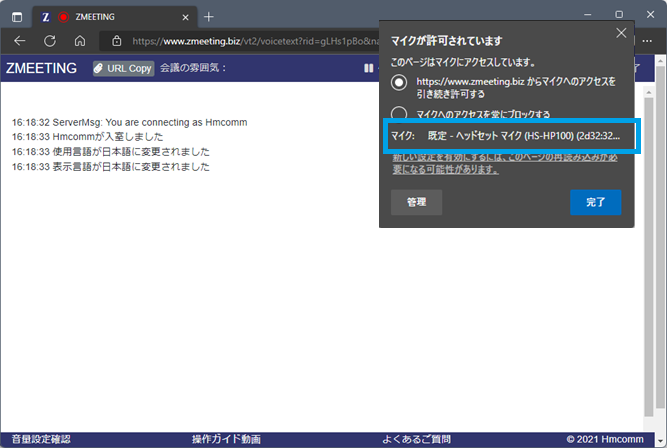The image size is (667, 448).
Task: Click the pause icon in ZMEETING header
Action: pyautogui.click(x=368, y=68)
